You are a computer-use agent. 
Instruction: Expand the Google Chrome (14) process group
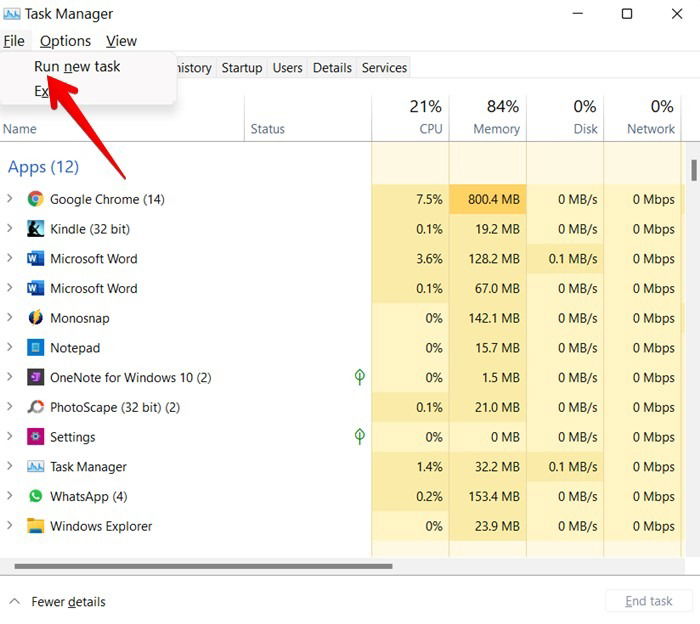click(9, 198)
